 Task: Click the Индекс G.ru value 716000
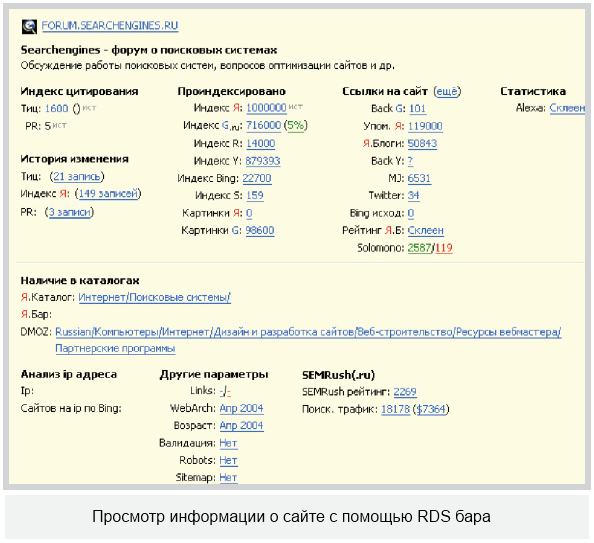pos(264,125)
